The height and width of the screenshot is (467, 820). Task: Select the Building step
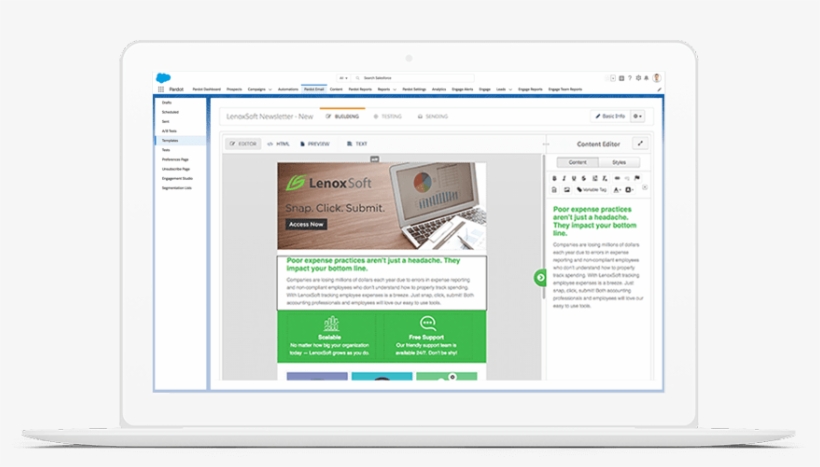point(343,117)
